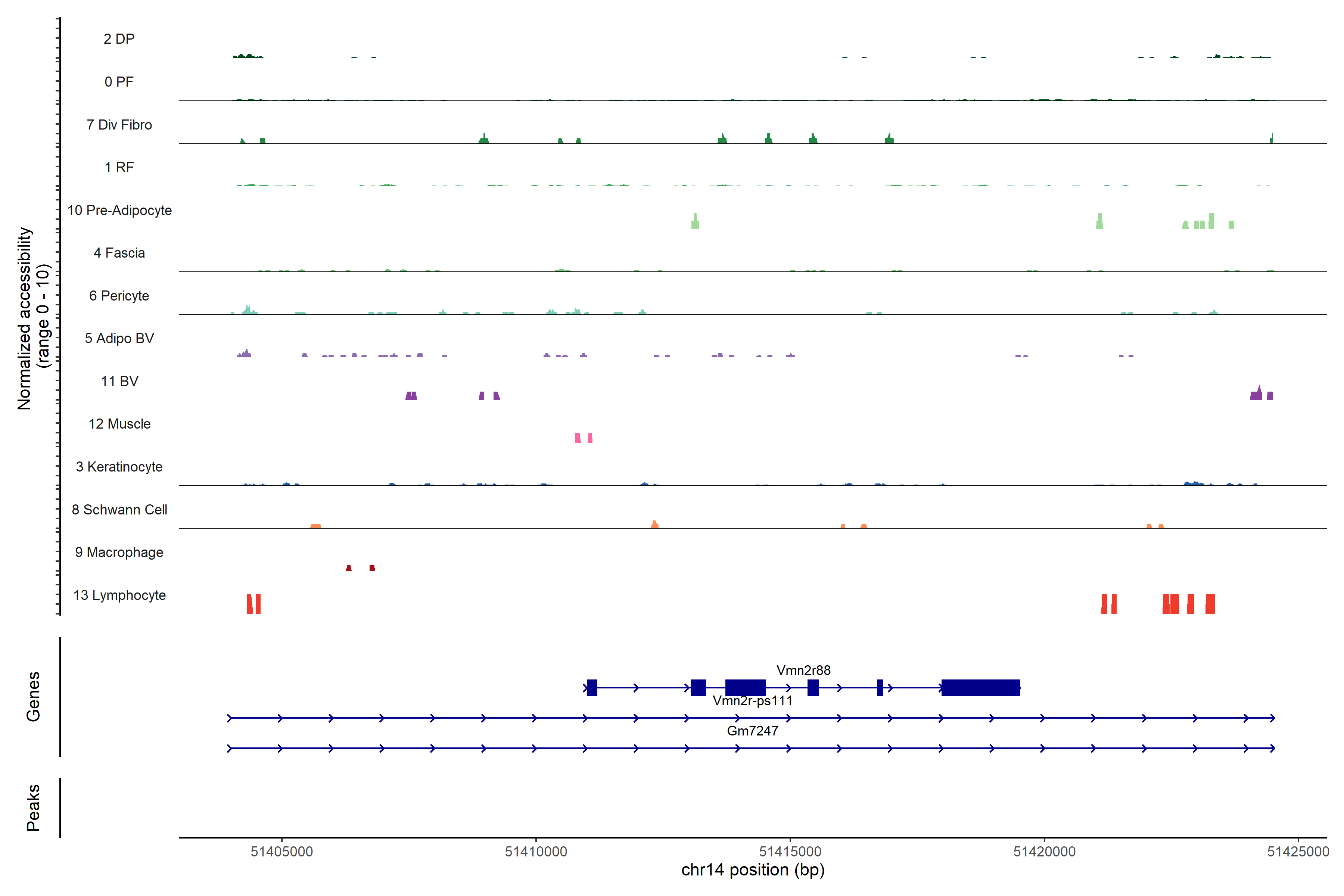This screenshot has width=1344, height=896.
Task: Click the Genes panel label
Action: [x=33, y=696]
